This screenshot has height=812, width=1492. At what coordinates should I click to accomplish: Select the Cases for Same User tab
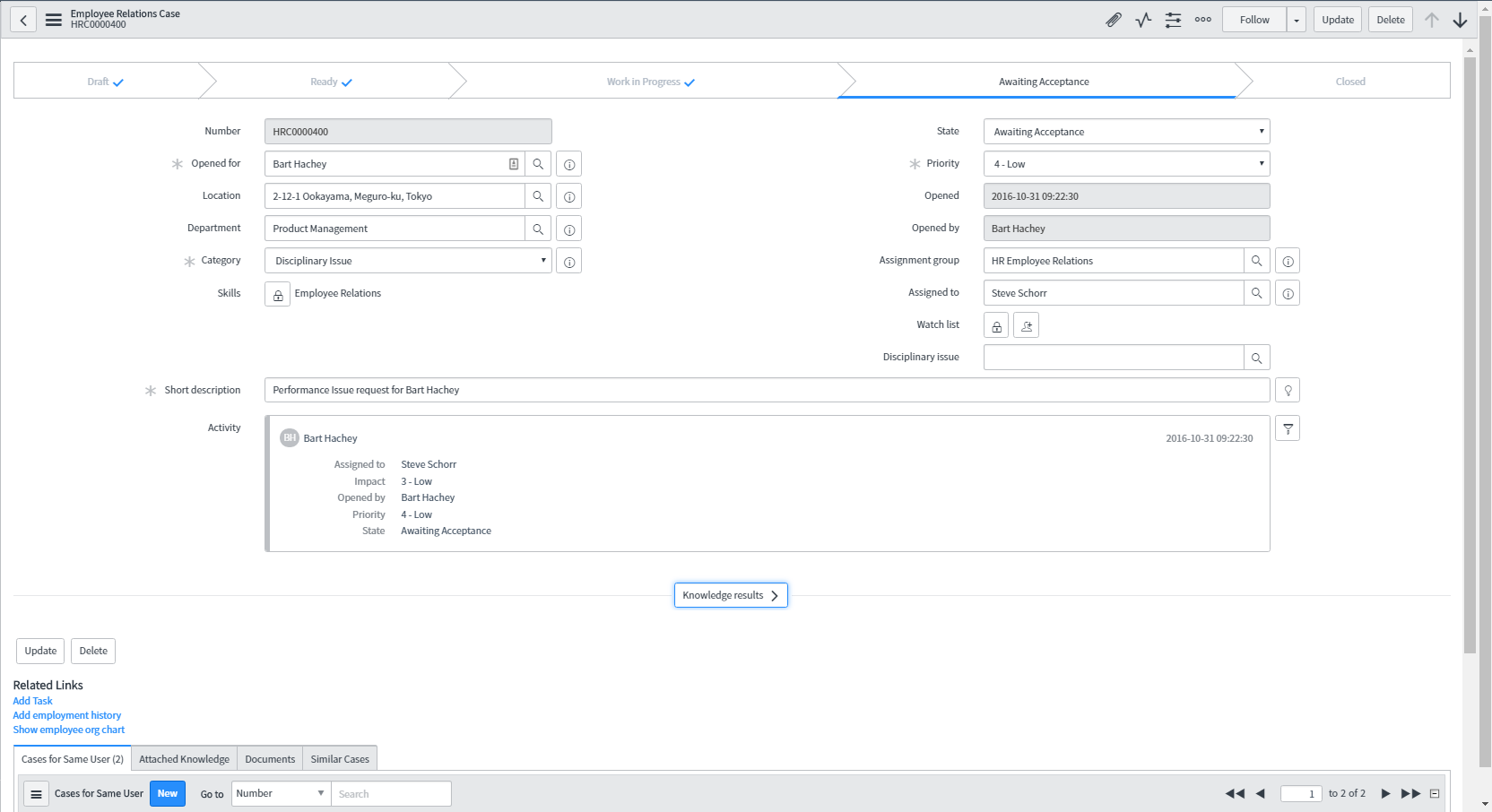(x=73, y=759)
